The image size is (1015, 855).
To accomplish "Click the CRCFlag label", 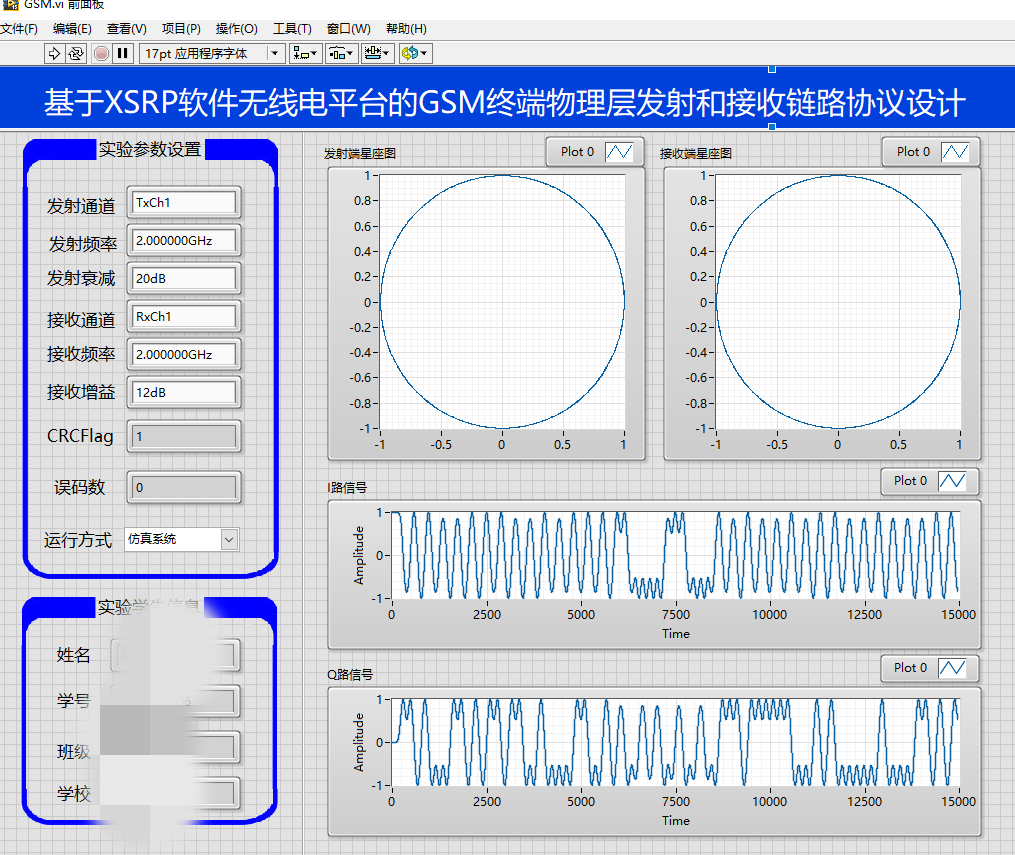I will tap(80, 436).
